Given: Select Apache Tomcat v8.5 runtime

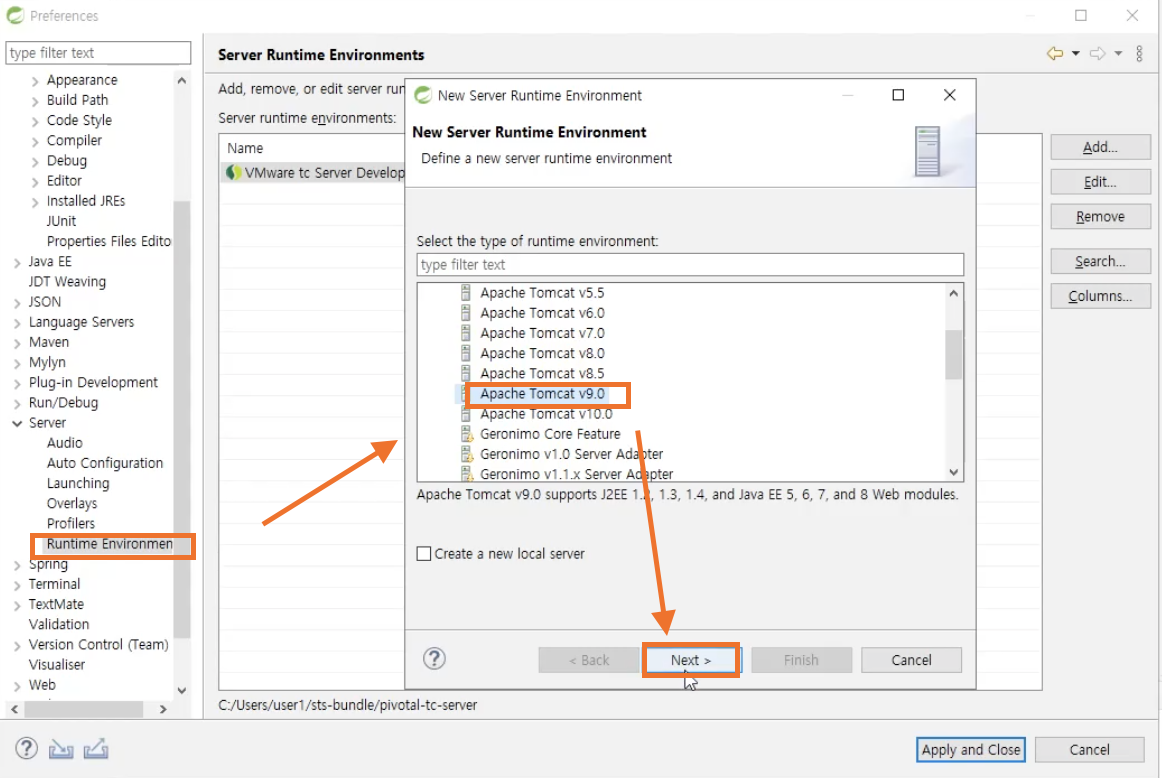Looking at the screenshot, I should [542, 373].
